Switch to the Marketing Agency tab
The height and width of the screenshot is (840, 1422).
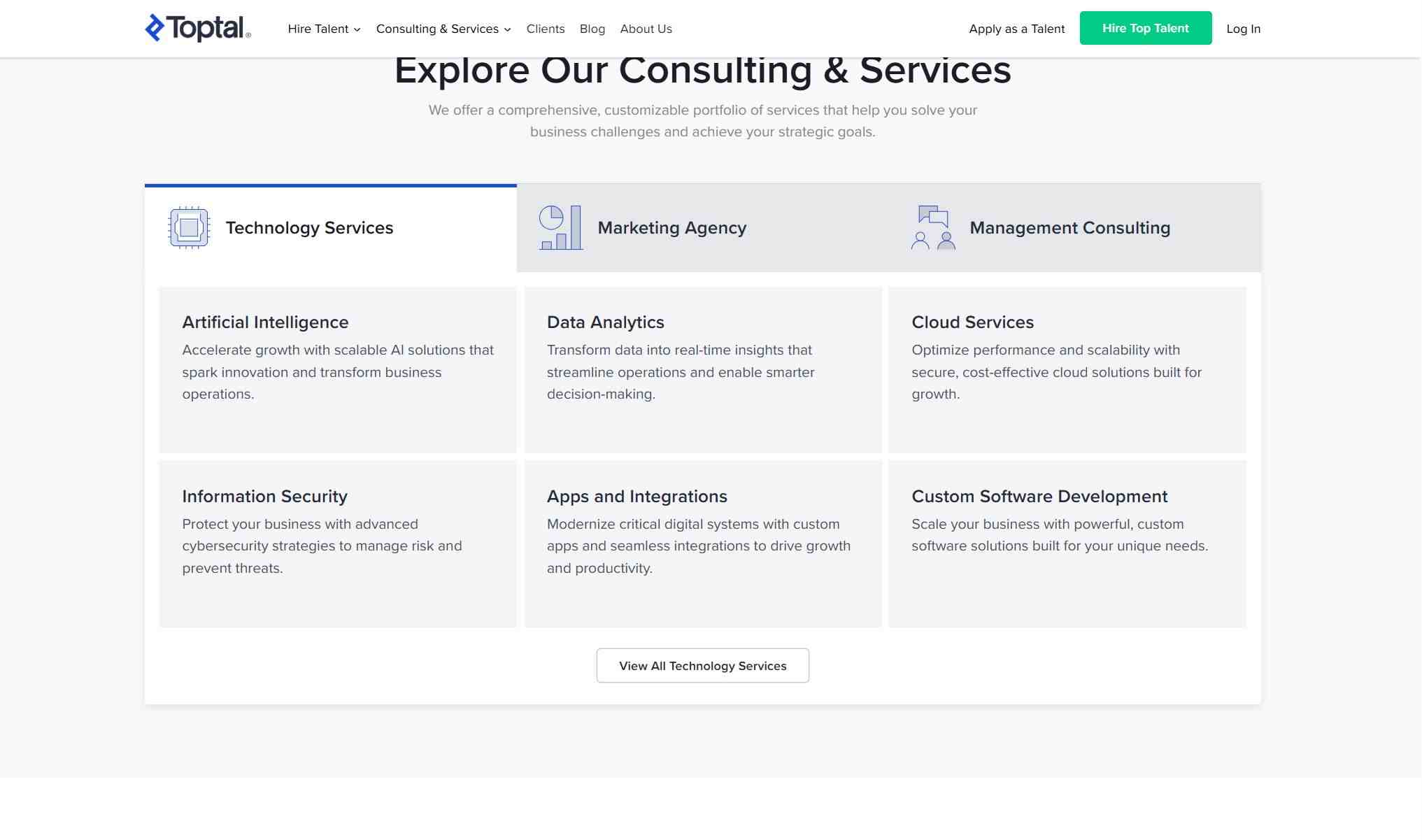(x=671, y=228)
